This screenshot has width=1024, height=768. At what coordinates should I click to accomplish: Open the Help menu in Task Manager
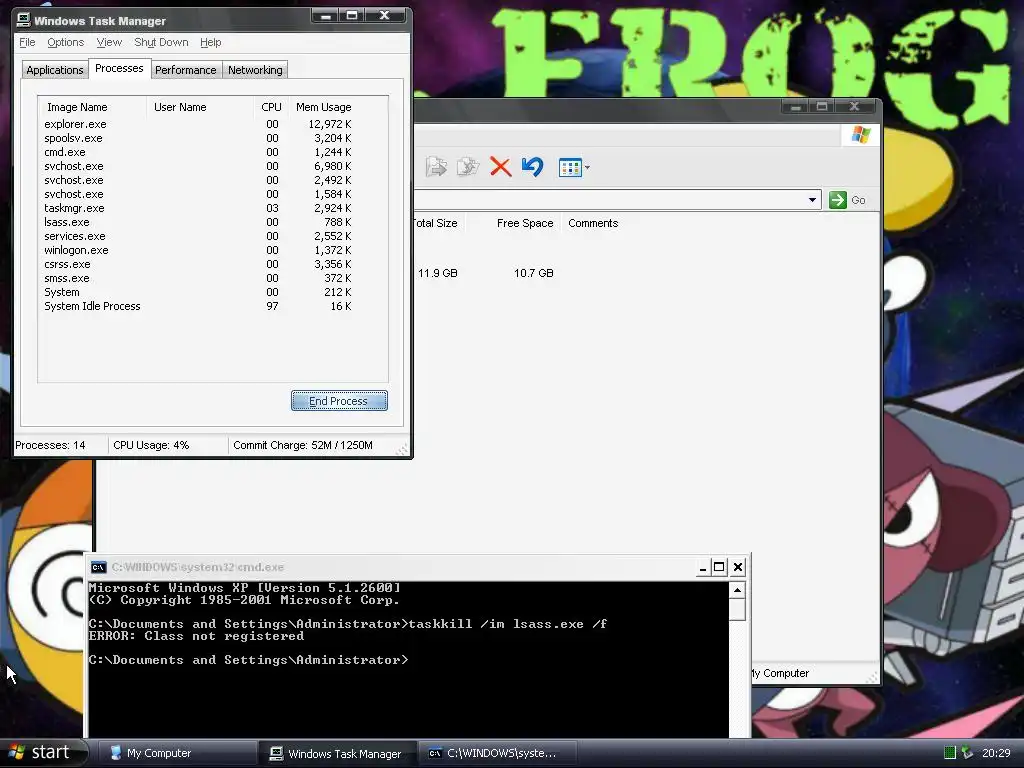pos(210,42)
